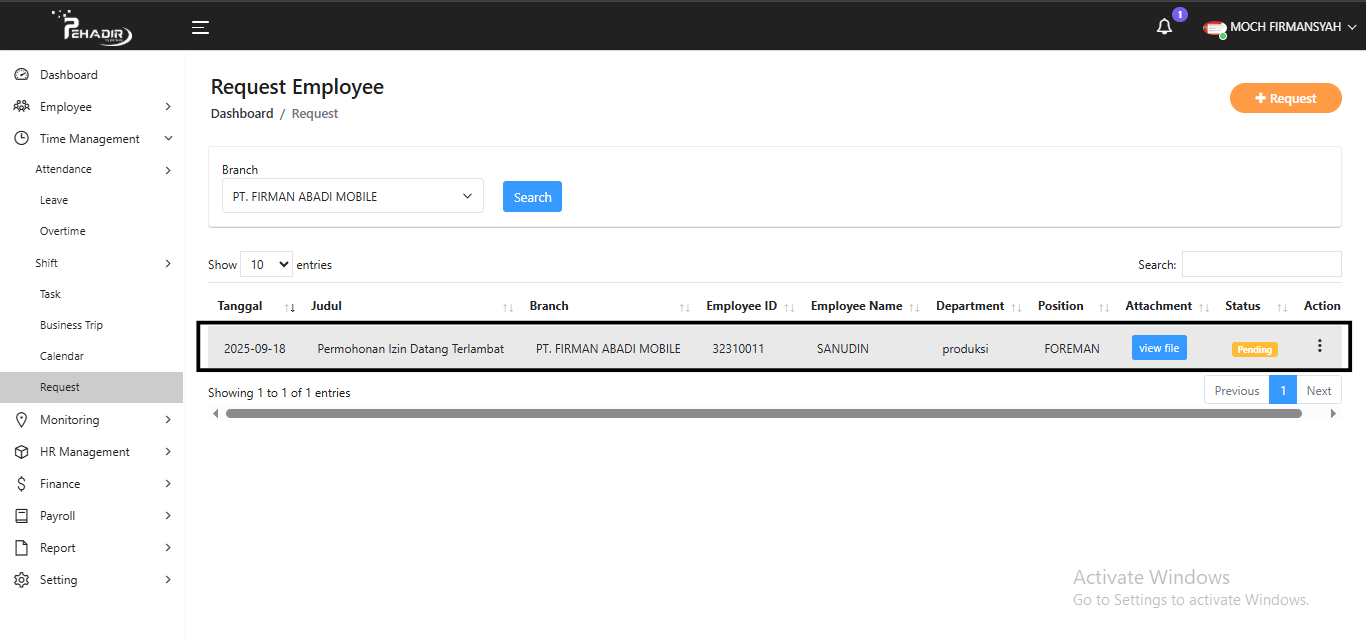Click the Dashboard gauge icon in sidebar
This screenshot has height=641, width=1366.
pos(21,75)
